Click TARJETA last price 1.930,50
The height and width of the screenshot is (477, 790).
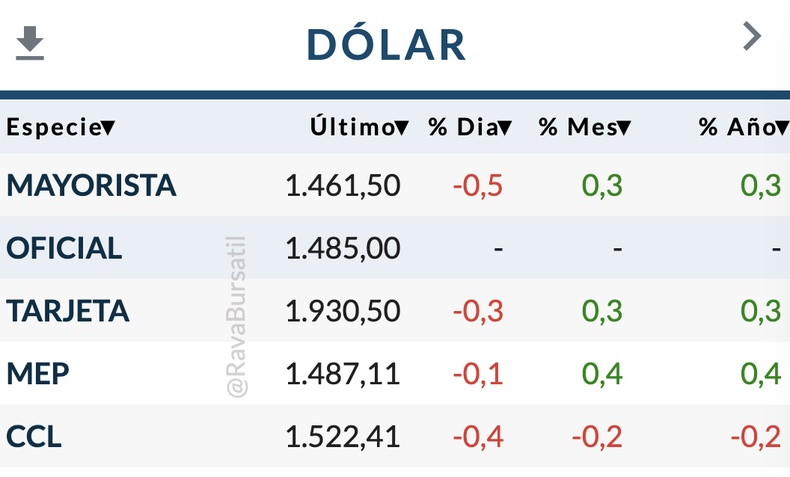[342, 310]
